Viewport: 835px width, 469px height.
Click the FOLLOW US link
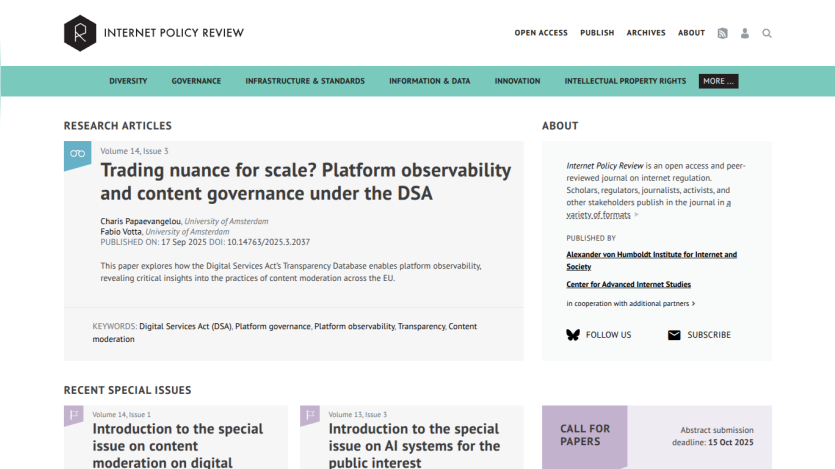(608, 335)
